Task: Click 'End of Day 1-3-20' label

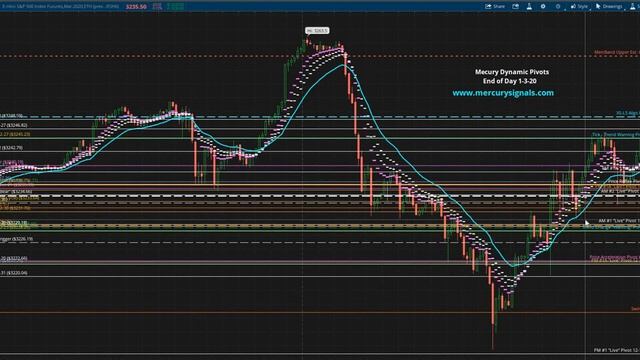Action: [510, 81]
